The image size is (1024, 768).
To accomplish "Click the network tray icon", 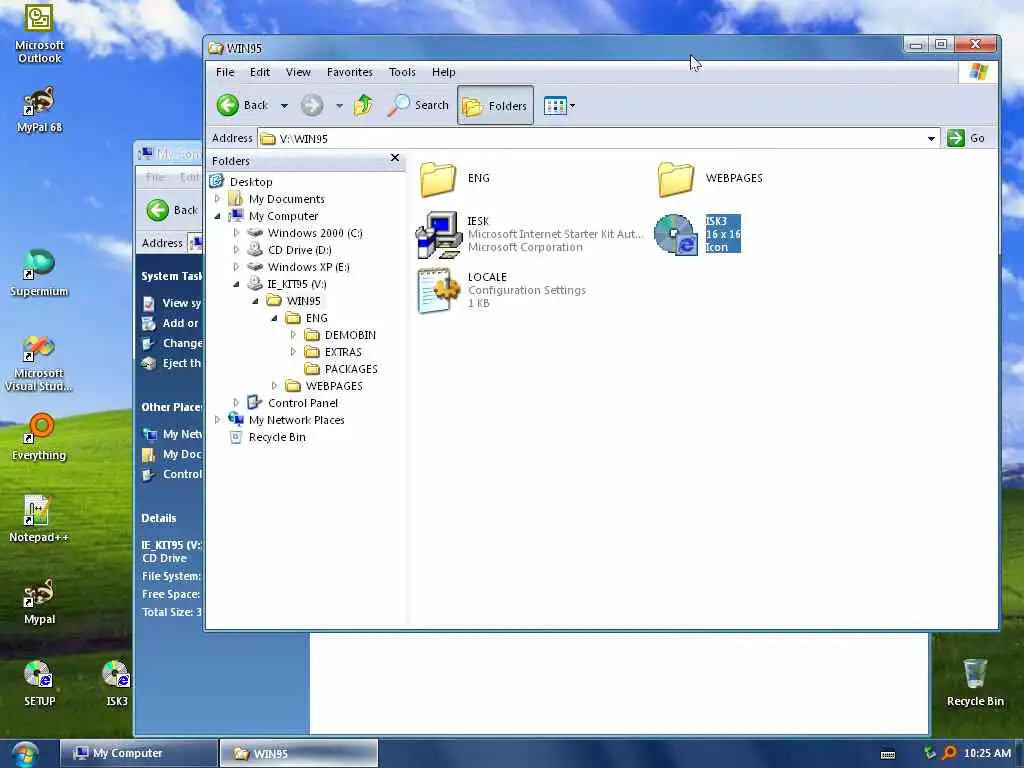I will tap(929, 753).
